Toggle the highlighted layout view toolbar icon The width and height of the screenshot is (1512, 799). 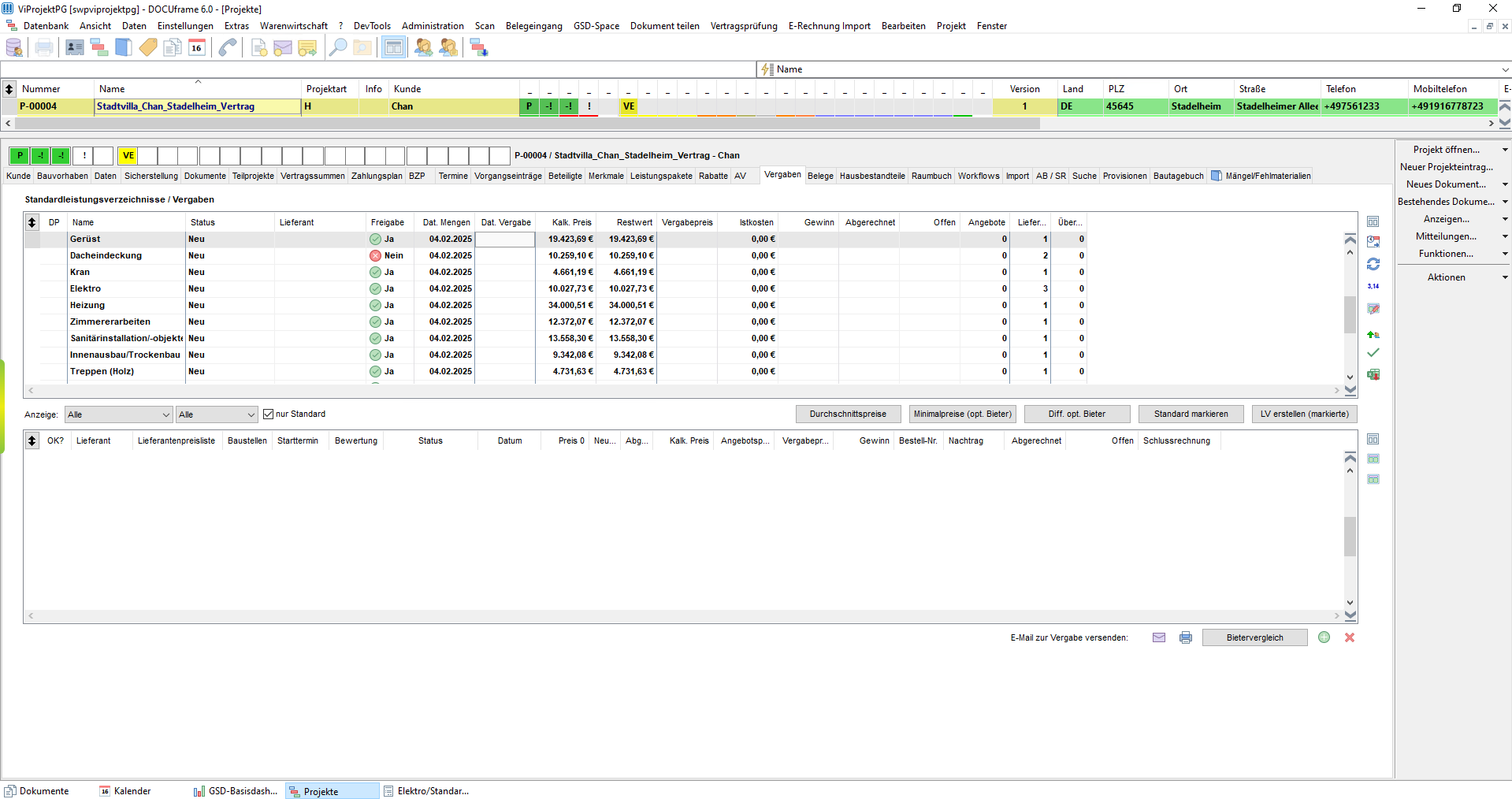click(393, 48)
